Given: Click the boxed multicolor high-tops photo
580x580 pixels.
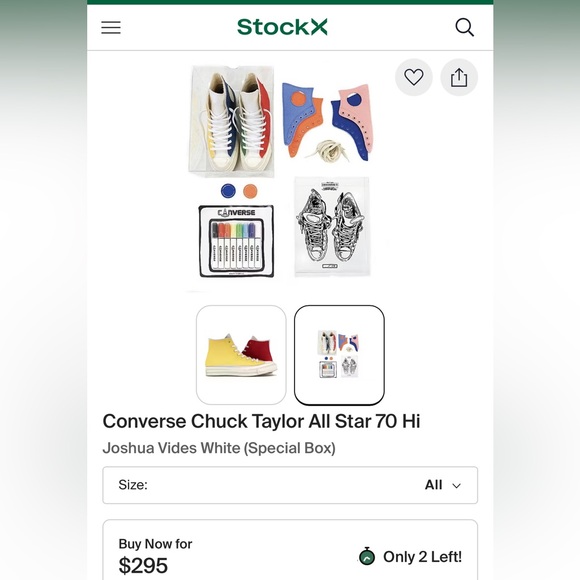Looking at the screenshot, I should [x=231, y=121].
